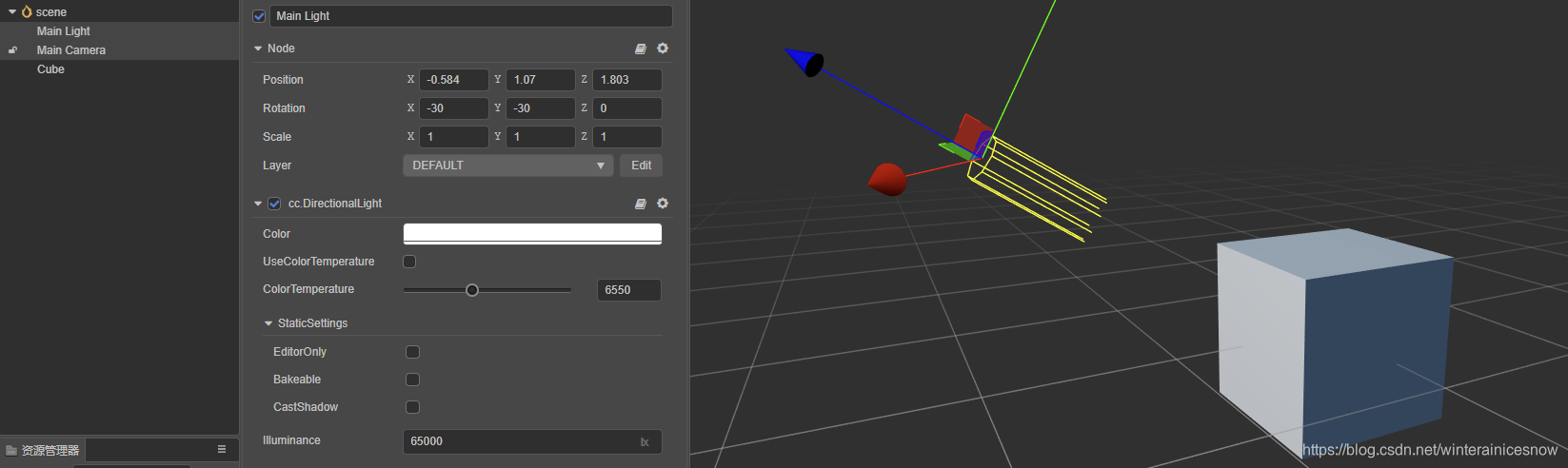This screenshot has height=468, width=1568.
Task: Open the Node section help book icon
Action: (641, 49)
